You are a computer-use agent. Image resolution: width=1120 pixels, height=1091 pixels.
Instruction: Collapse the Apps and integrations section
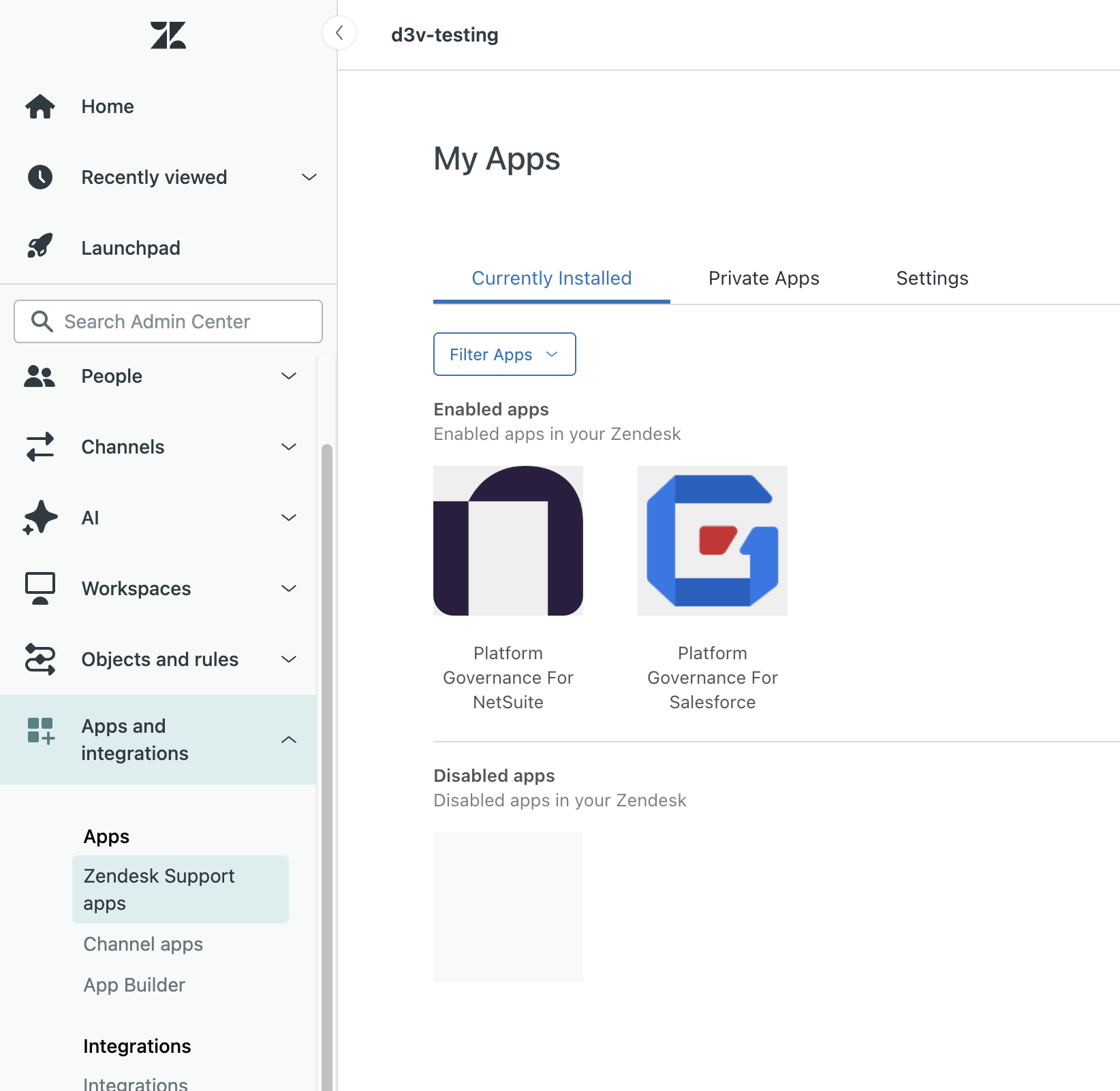coord(289,739)
